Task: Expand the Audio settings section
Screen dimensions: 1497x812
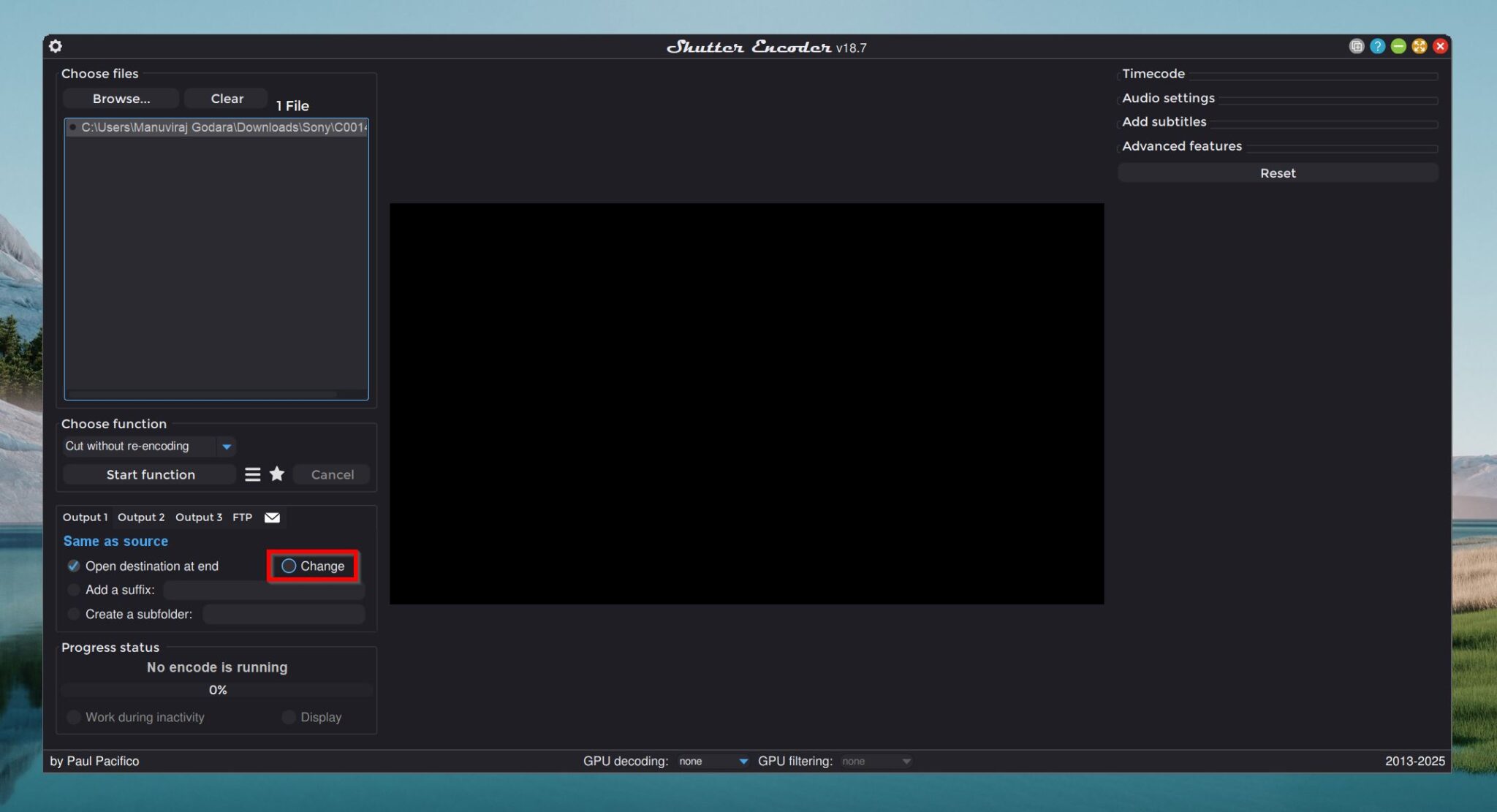Action: [x=1168, y=98]
